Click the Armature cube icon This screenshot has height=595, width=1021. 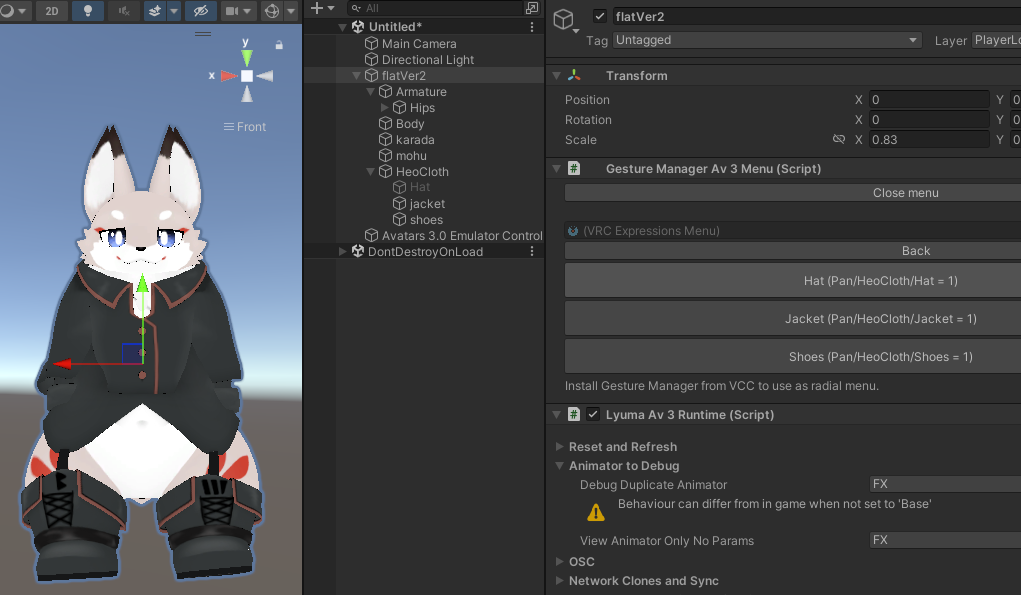click(385, 92)
